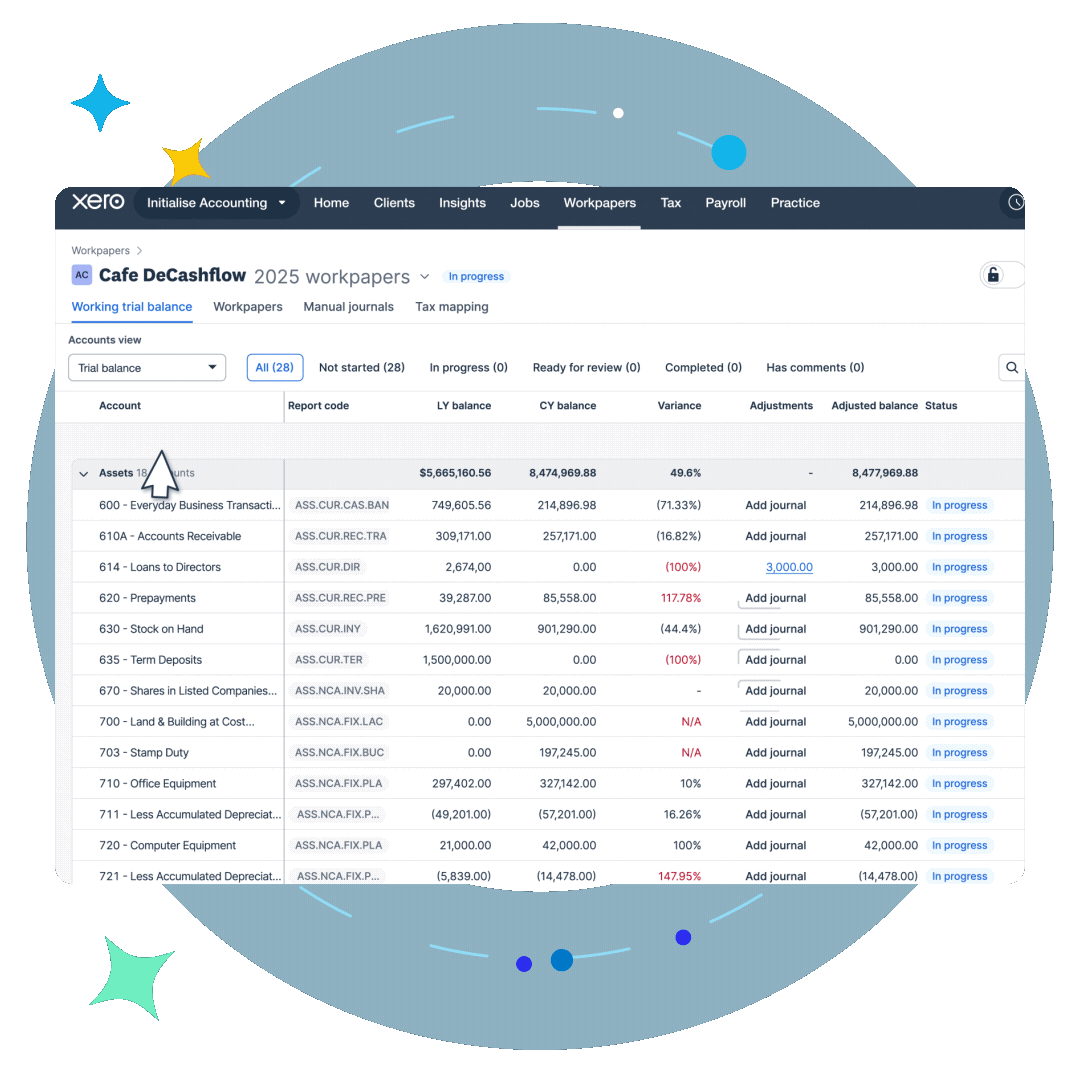Click In progress status badge for Prepayments

click(958, 598)
